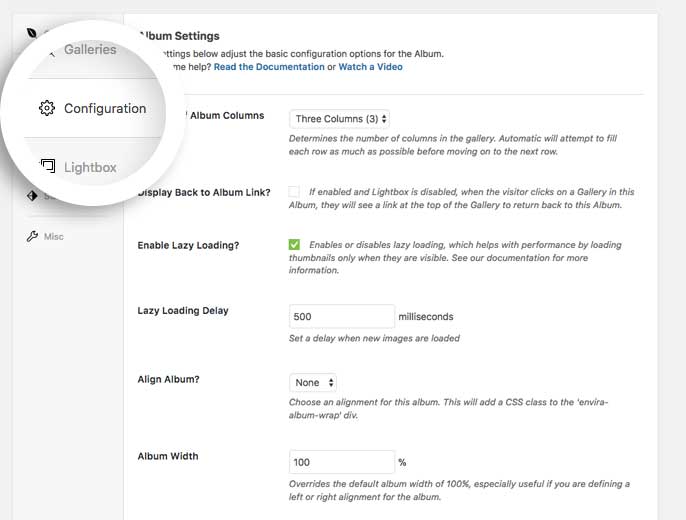Click the Album Width label
The width and height of the screenshot is (686, 520).
[x=168, y=456]
